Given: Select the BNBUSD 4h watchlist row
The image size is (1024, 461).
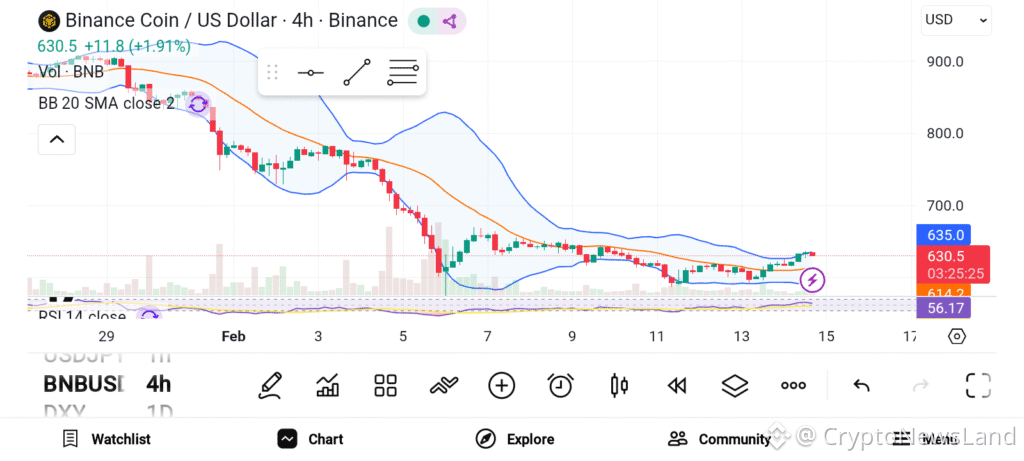Looking at the screenshot, I should coord(108,384).
